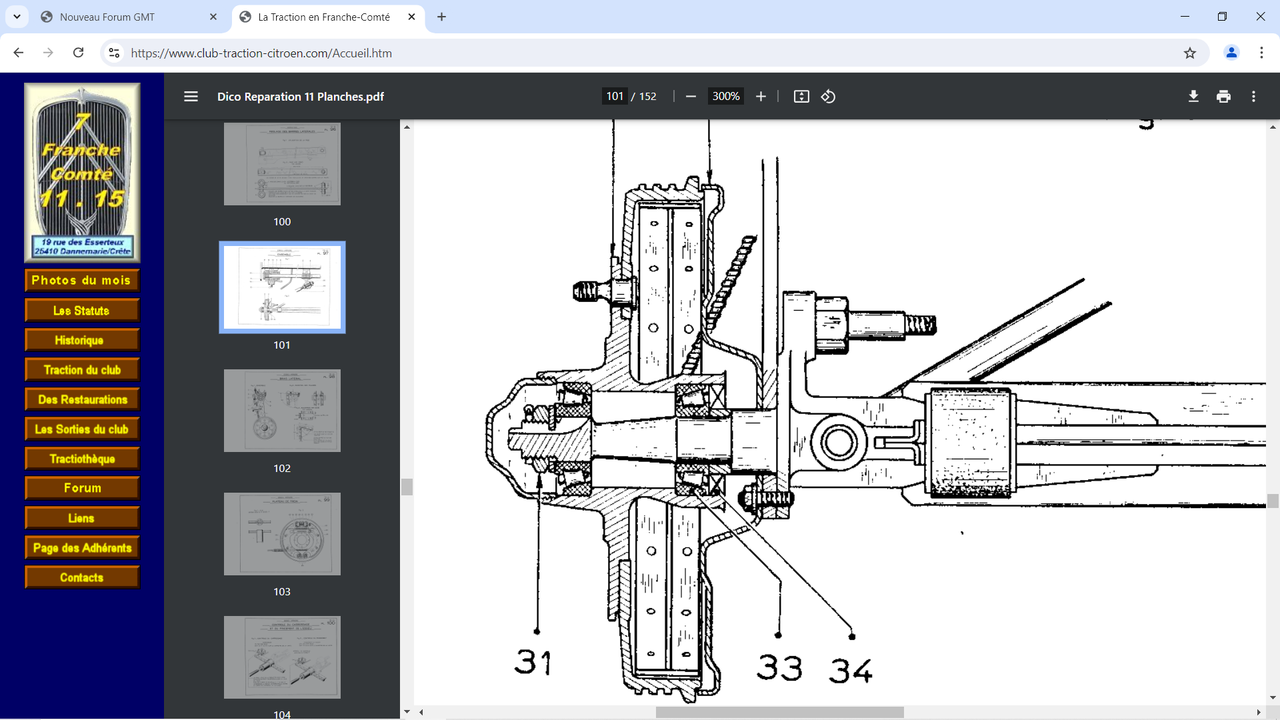Viewport: 1280px width, 720px height.
Task: Click the page number input field
Action: (x=614, y=96)
